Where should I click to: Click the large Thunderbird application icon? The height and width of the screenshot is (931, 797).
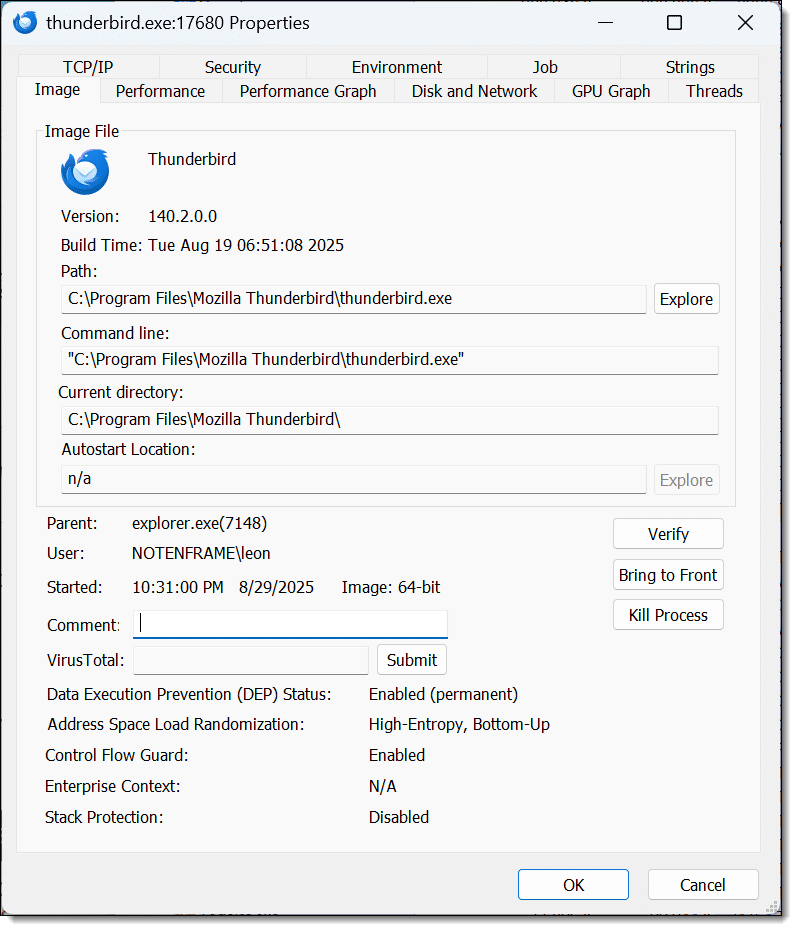pos(85,172)
